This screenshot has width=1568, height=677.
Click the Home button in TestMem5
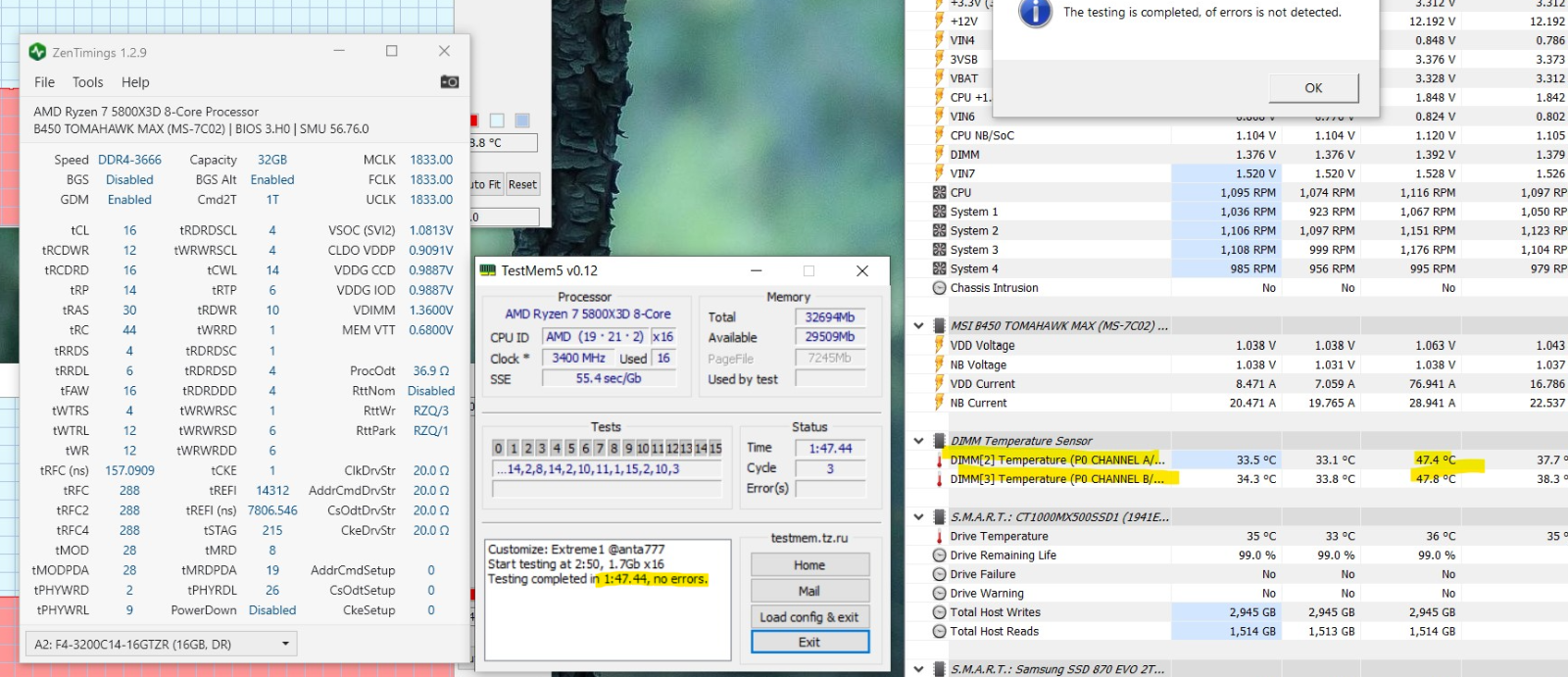pos(809,565)
